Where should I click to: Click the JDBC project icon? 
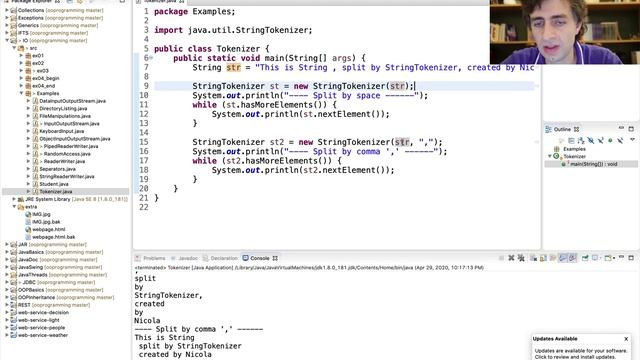[14, 282]
